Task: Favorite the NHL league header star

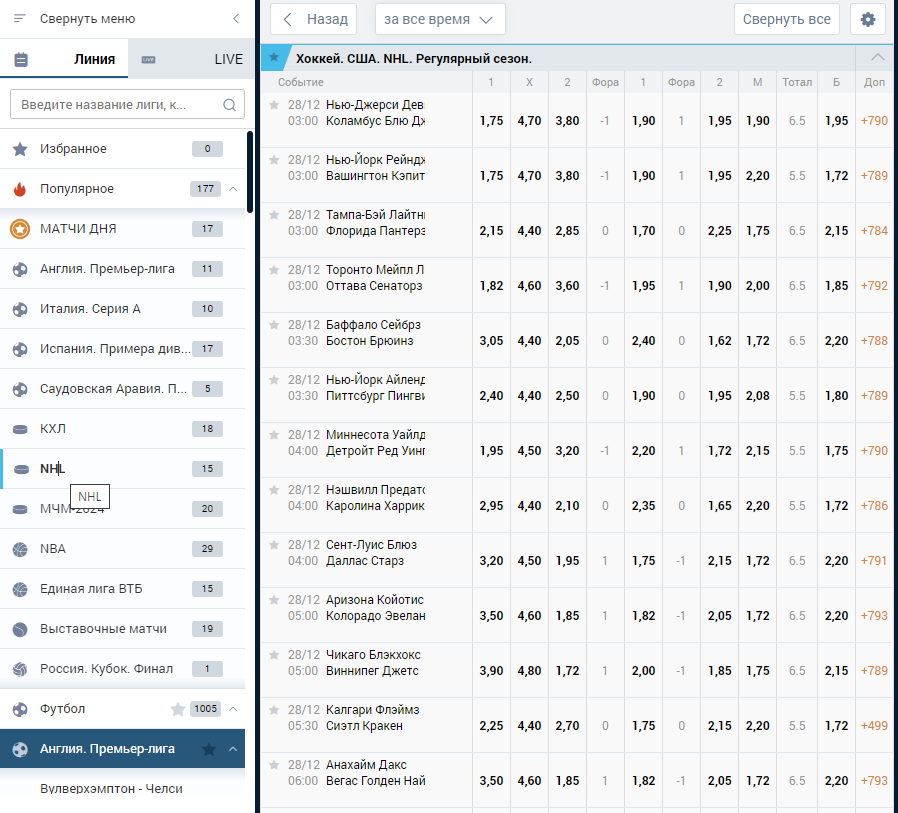Action: (x=274, y=57)
